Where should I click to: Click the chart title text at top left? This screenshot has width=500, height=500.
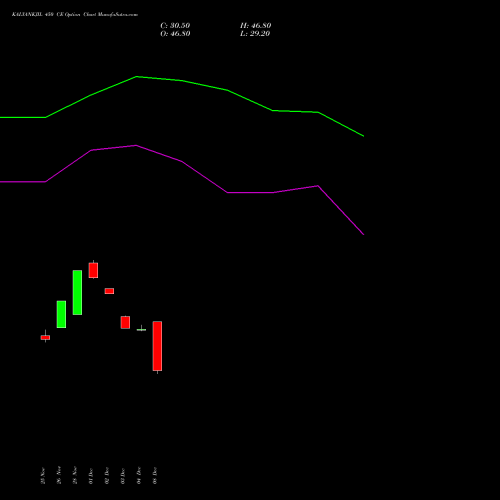75,15
